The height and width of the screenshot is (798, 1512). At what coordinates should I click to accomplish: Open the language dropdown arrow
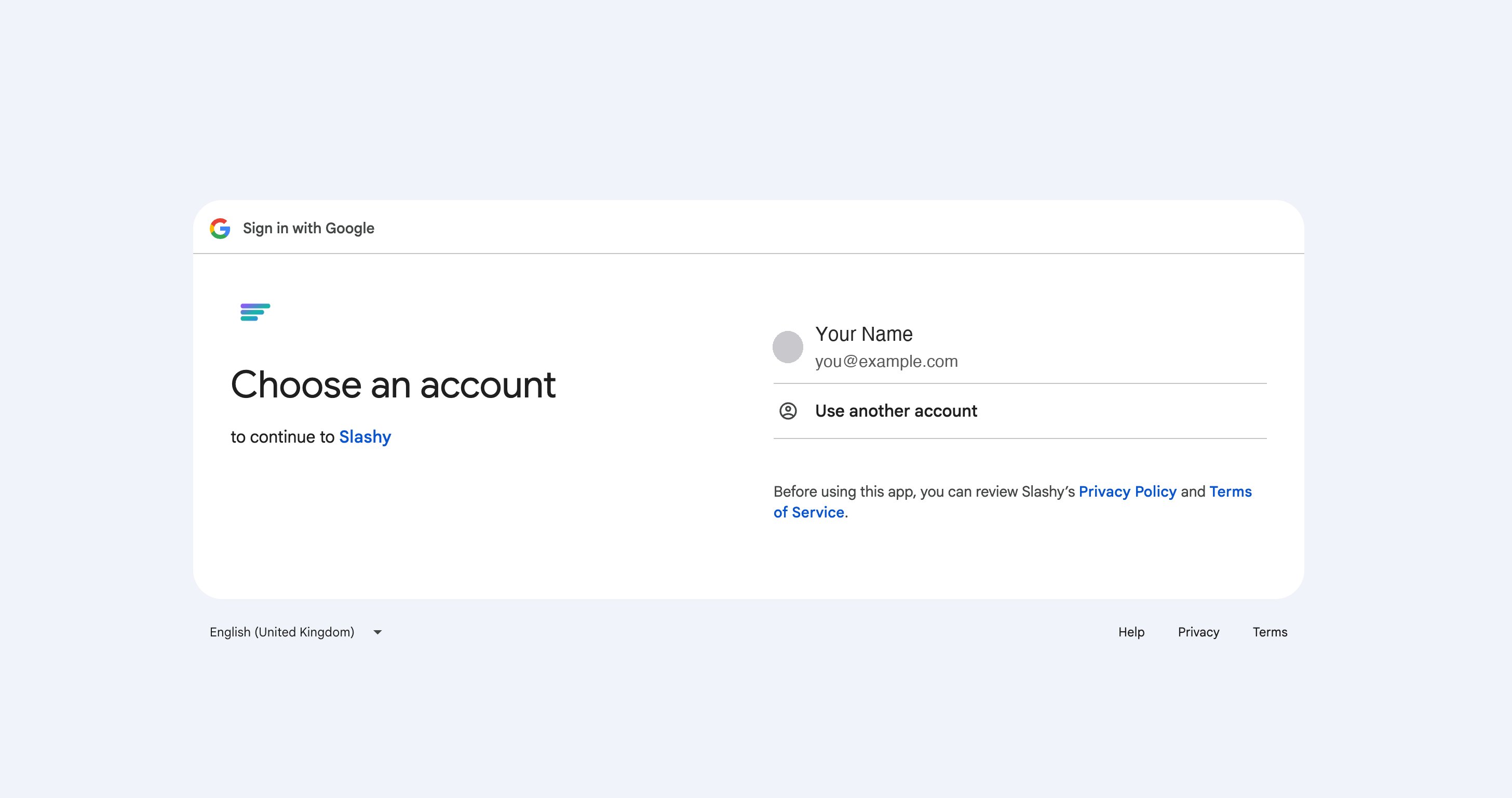coord(377,632)
